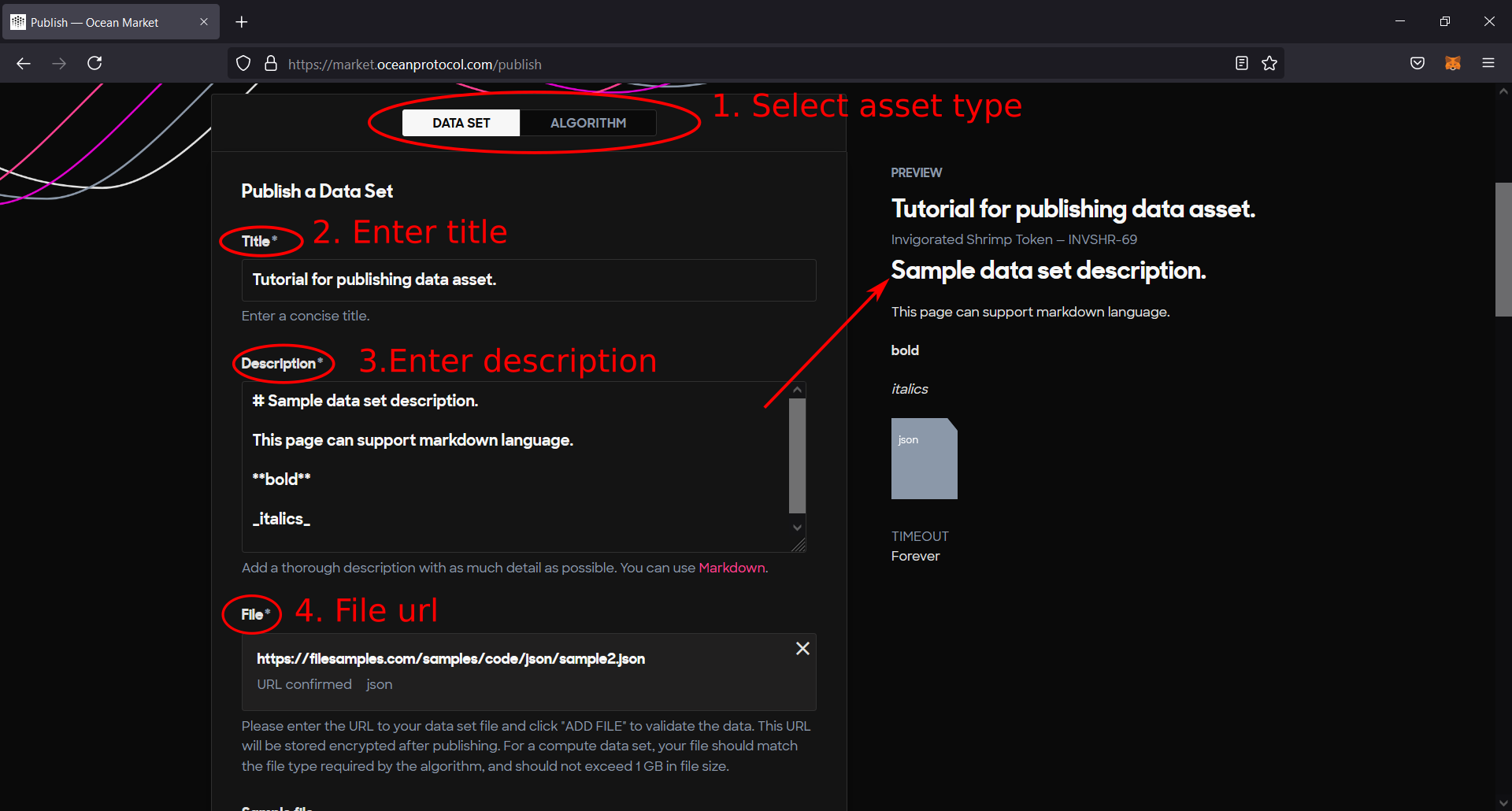Click 'Invigorated Shrimp Token — INVSHR-69' text
1512x811 pixels.
click(x=1014, y=239)
